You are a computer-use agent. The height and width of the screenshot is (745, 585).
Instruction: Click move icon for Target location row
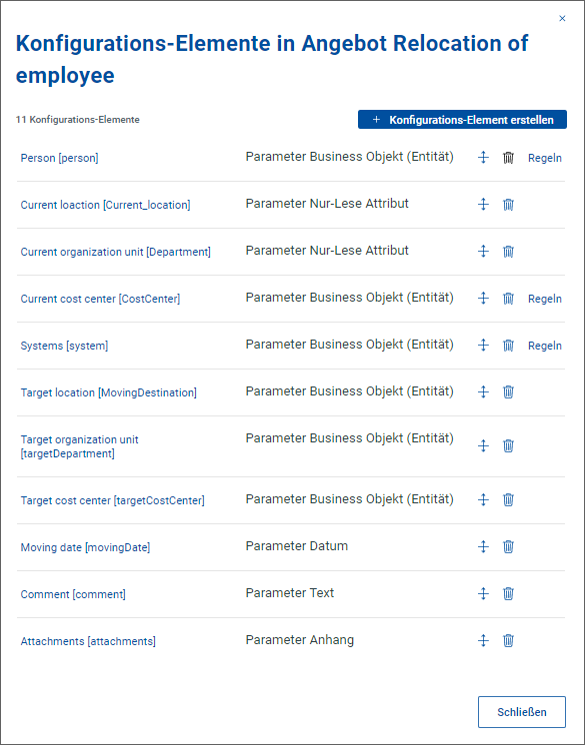(x=483, y=392)
